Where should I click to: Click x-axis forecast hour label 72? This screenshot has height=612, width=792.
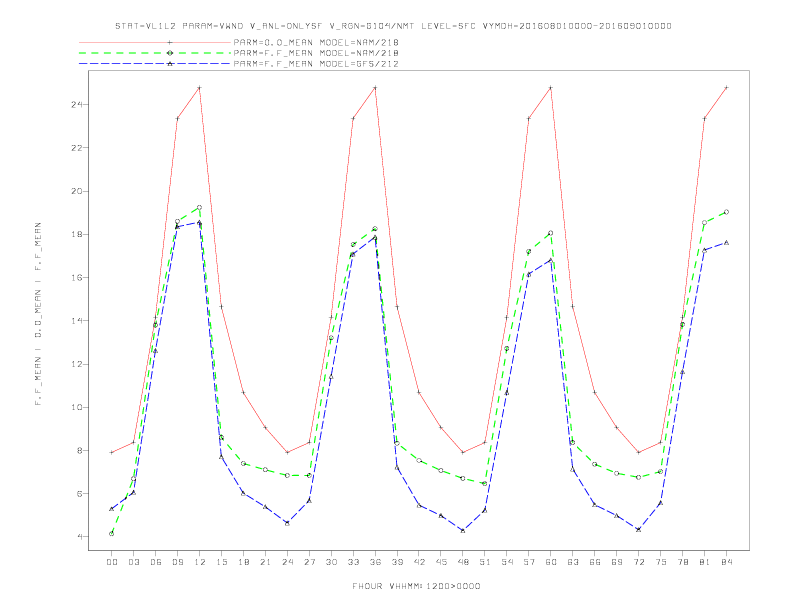(x=639, y=562)
